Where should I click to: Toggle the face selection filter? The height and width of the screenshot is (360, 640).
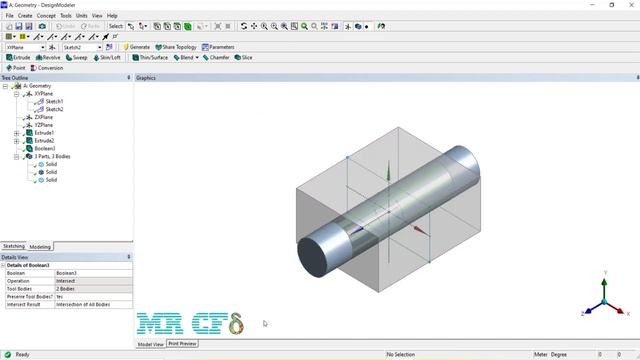178,26
